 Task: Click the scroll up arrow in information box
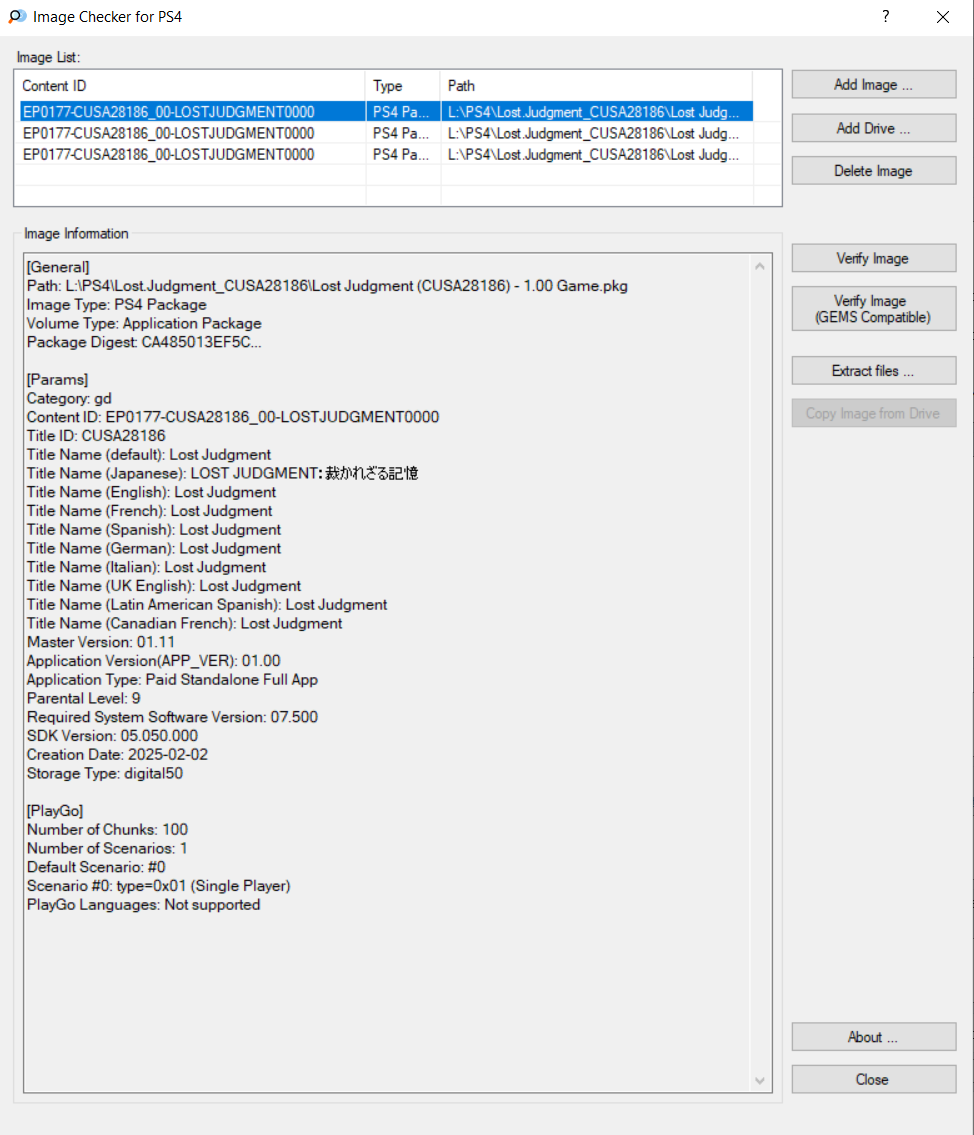(x=760, y=266)
